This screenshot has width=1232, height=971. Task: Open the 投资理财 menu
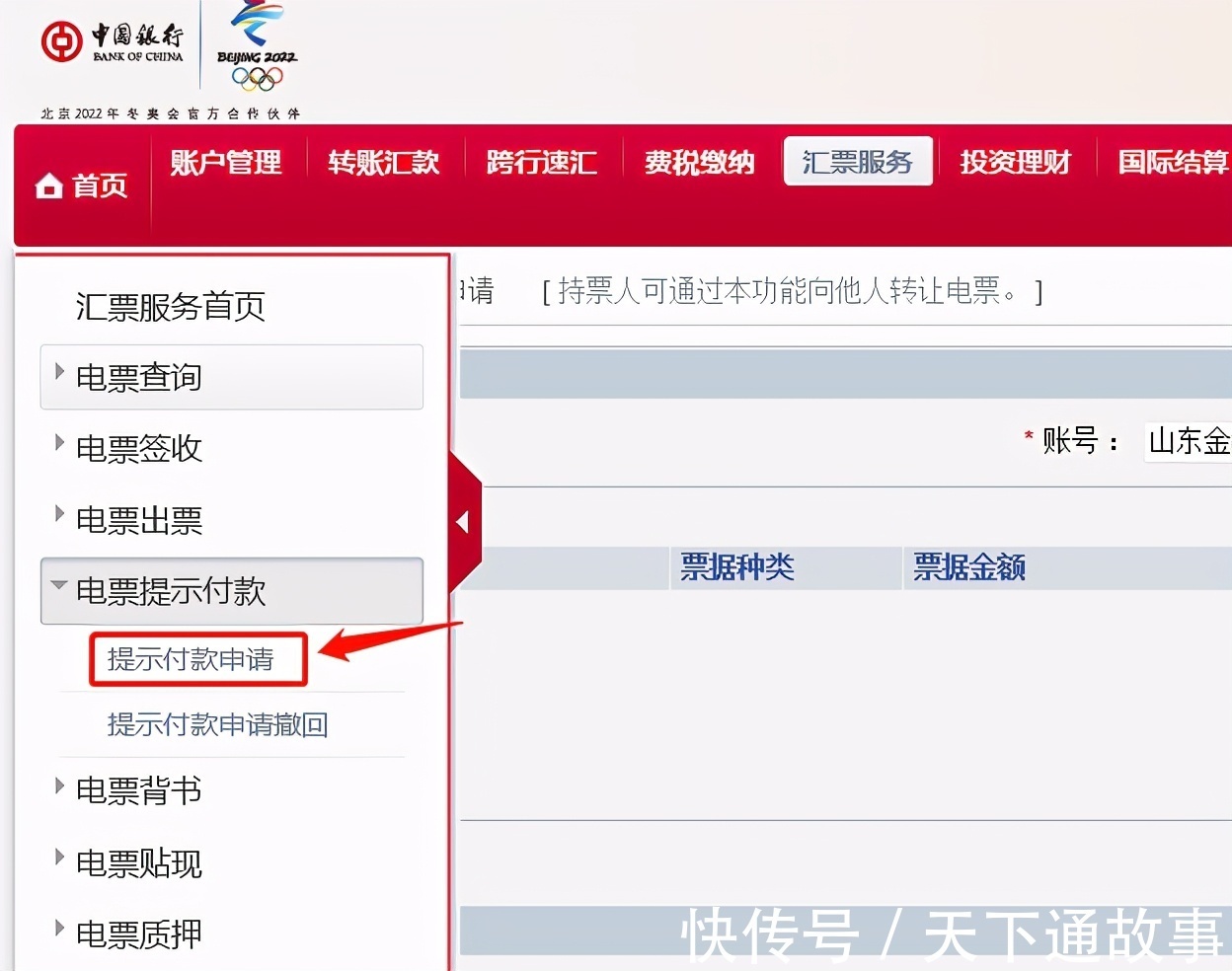pos(1015,162)
